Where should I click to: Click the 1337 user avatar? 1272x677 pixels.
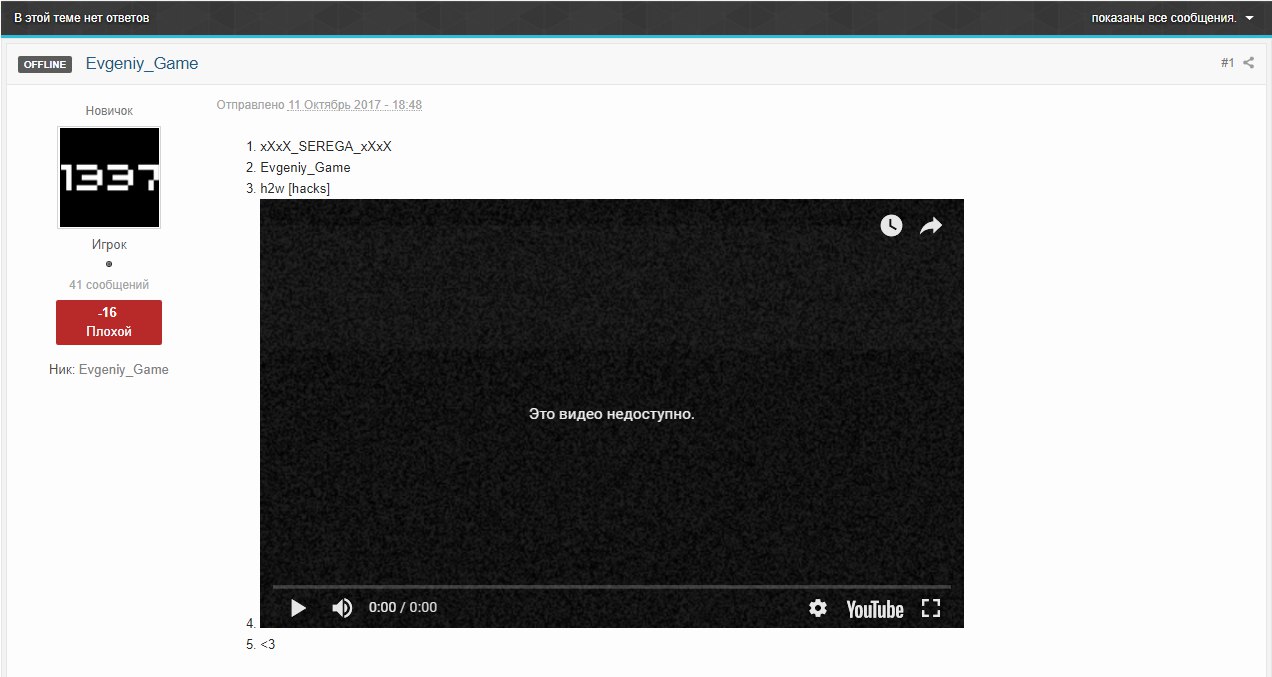109,177
